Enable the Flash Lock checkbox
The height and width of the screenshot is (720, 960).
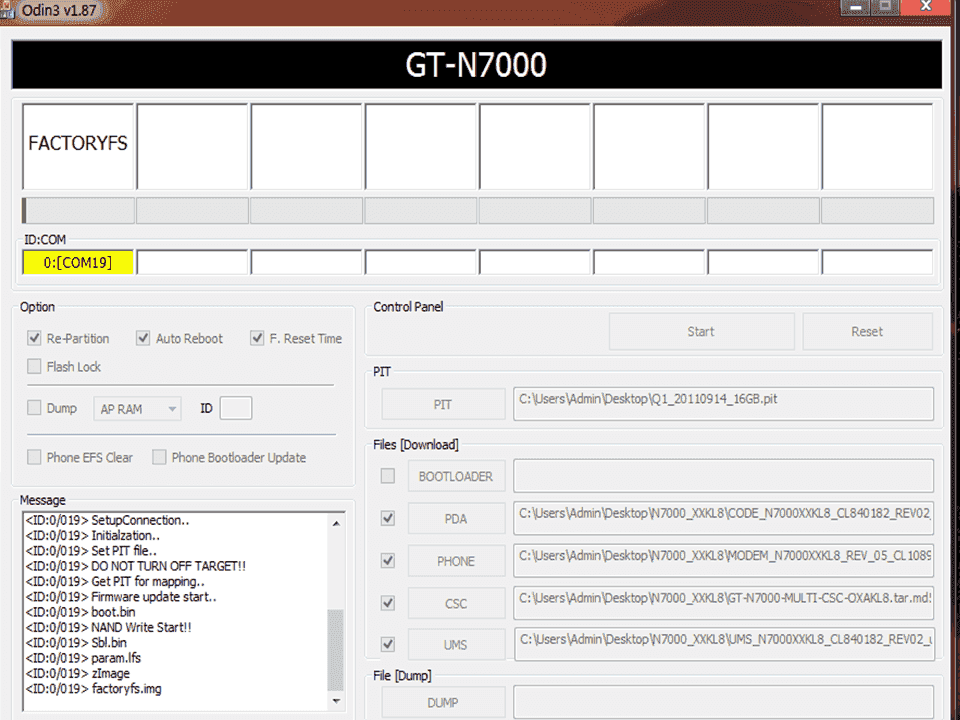[x=34, y=366]
